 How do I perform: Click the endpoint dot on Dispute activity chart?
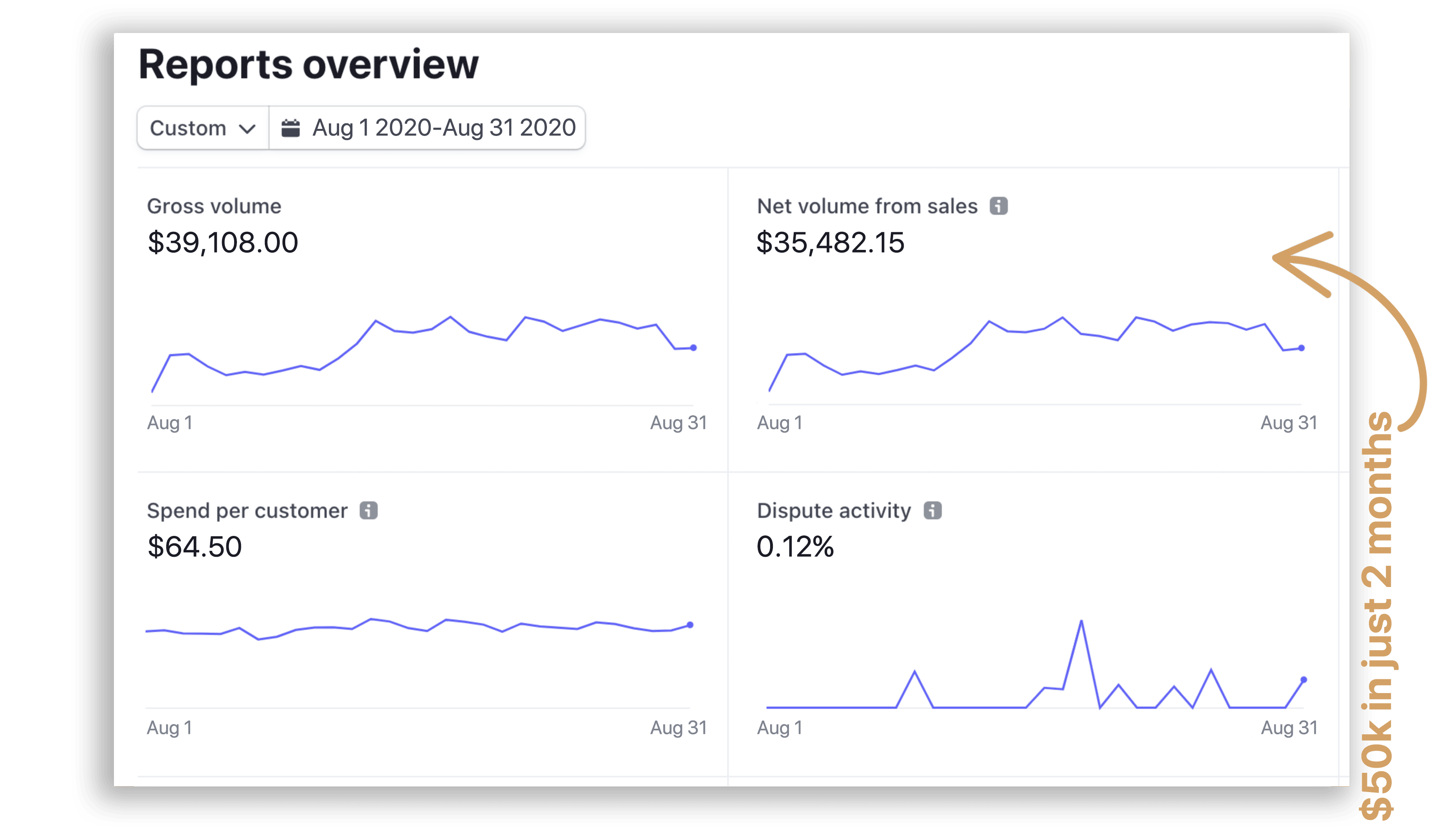[x=1304, y=679]
